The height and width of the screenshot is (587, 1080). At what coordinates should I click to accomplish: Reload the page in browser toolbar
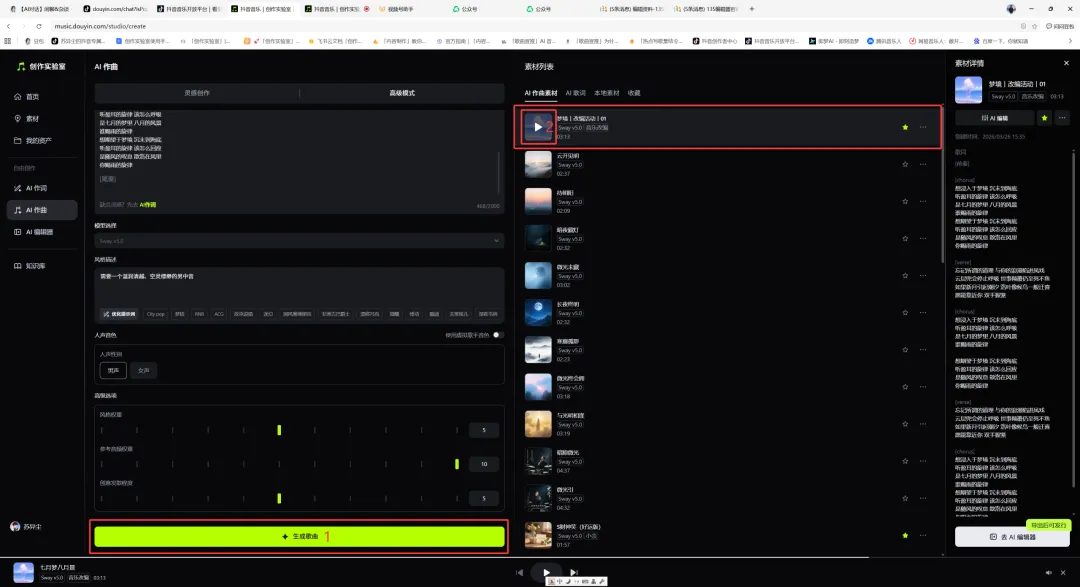point(39,26)
